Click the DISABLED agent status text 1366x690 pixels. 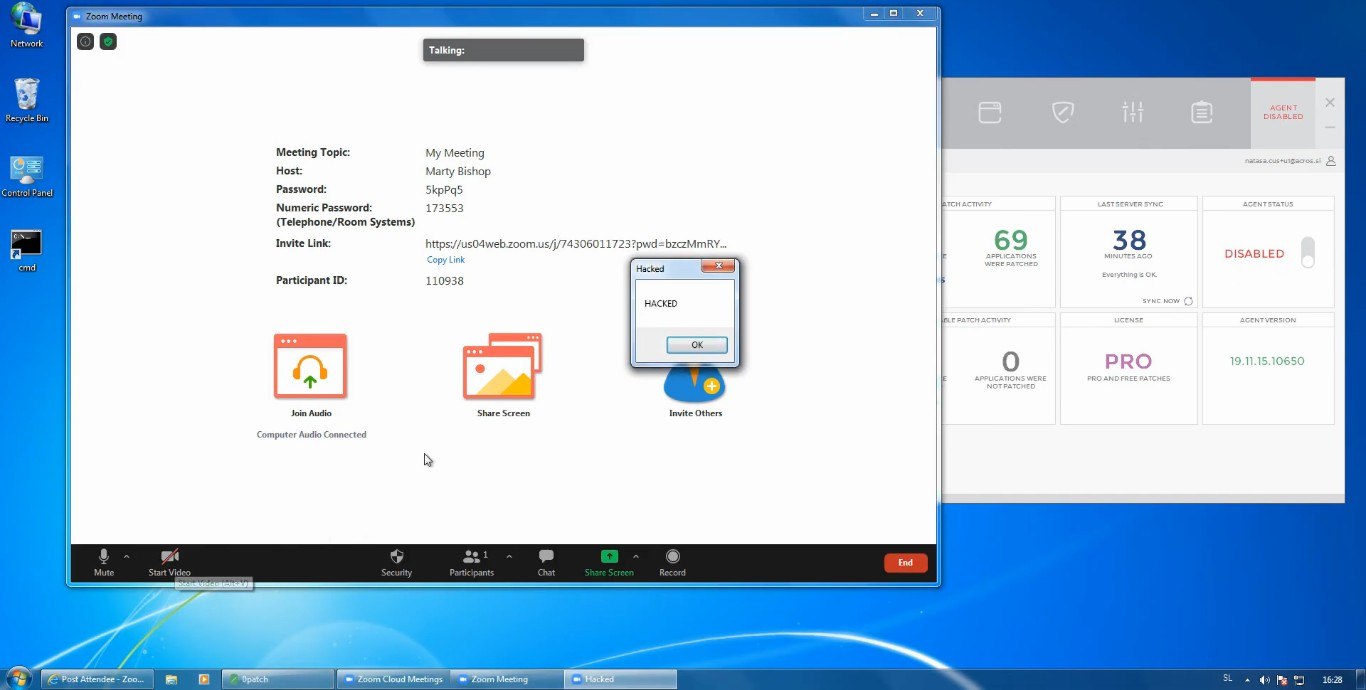click(x=1254, y=254)
